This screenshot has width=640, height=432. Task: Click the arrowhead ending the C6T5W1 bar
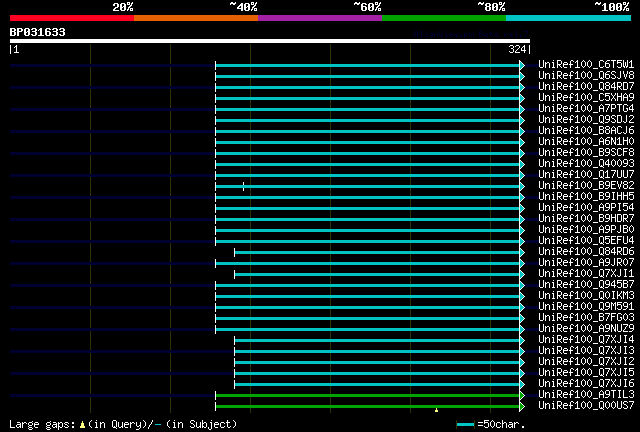(522, 65)
